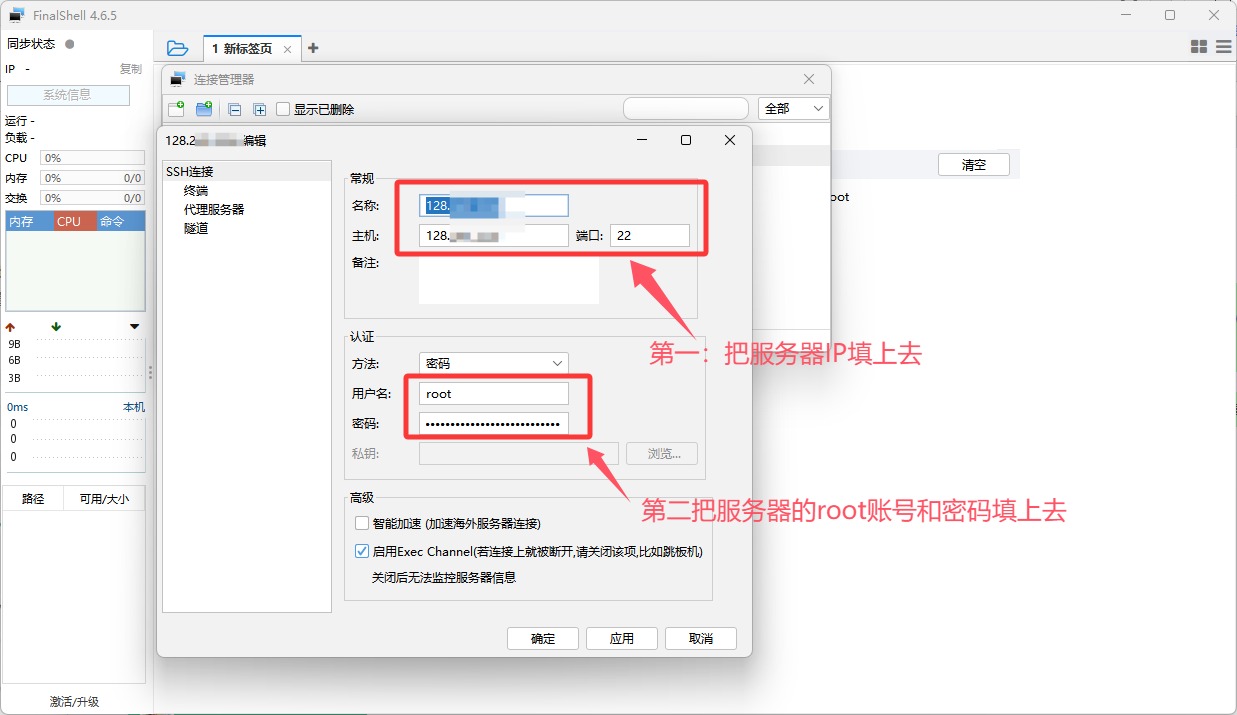Click the 备注 notes text area
The width and height of the screenshot is (1237, 715).
click(508, 280)
